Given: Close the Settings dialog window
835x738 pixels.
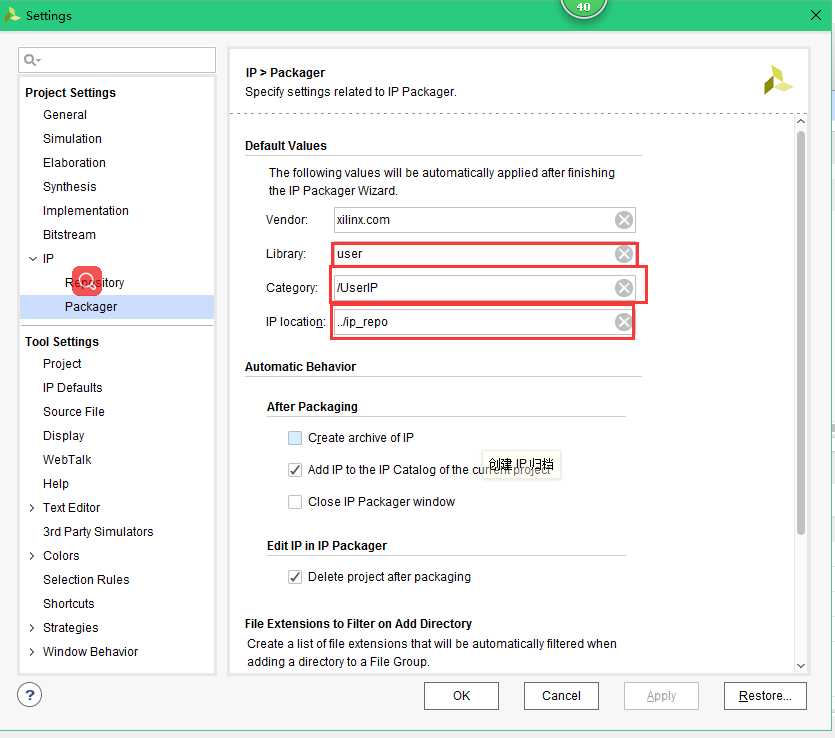Looking at the screenshot, I should click(815, 15).
